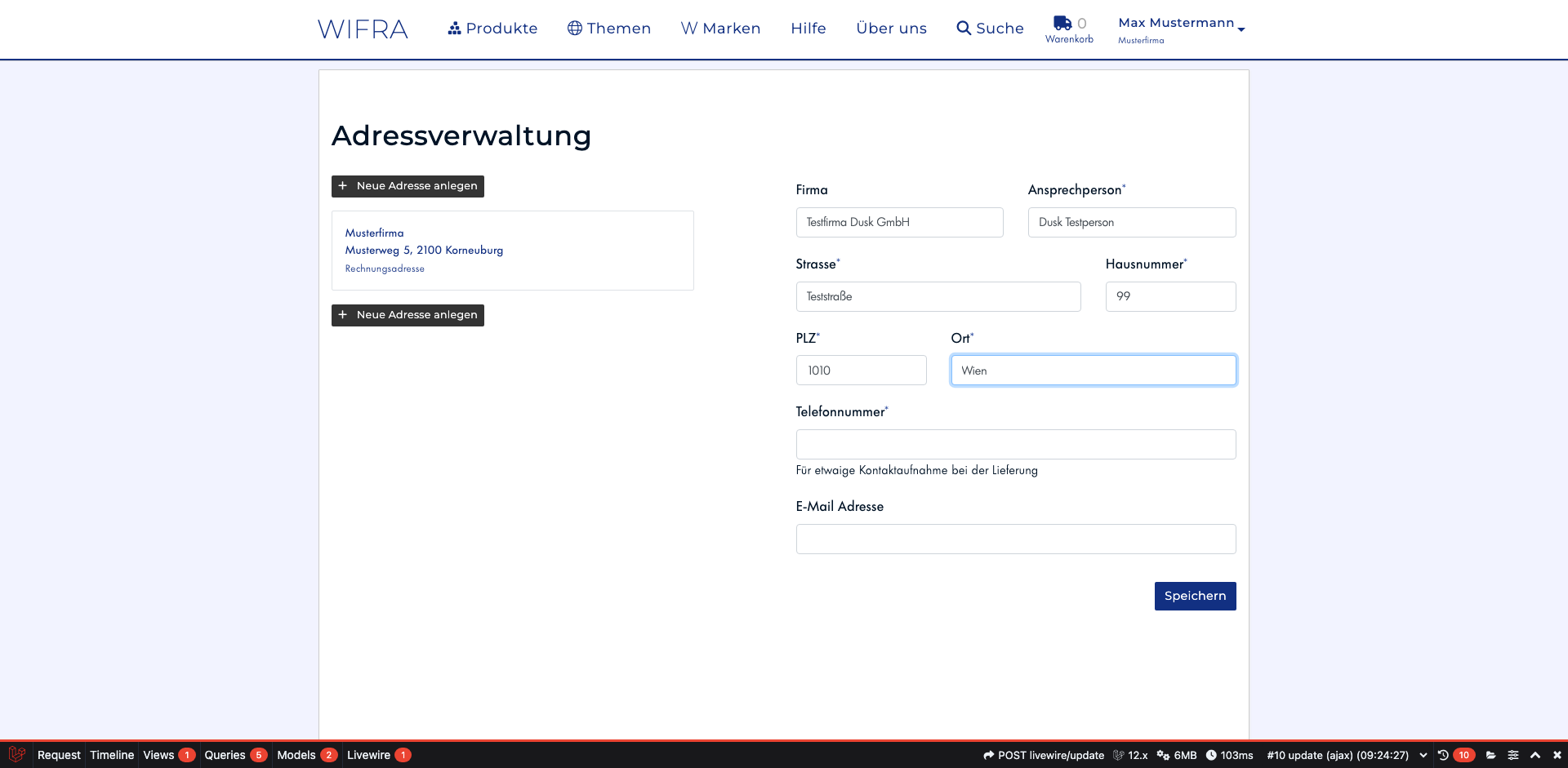Image resolution: width=1568 pixels, height=768 pixels.
Task: Collapse the debugbar with the chevron-up icon
Action: point(1535,755)
